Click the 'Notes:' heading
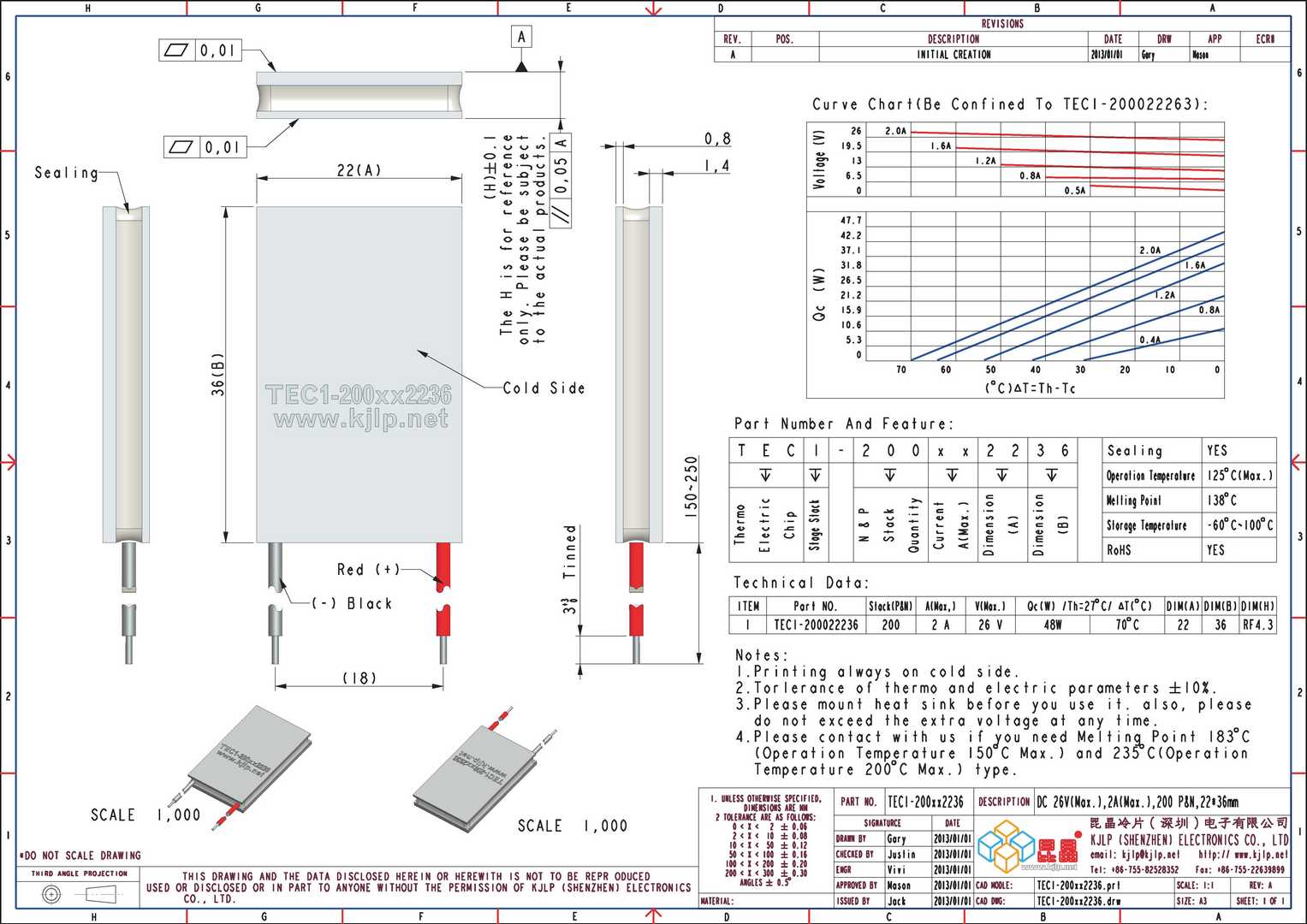Viewport: 1307px width, 924px height. coord(760,655)
